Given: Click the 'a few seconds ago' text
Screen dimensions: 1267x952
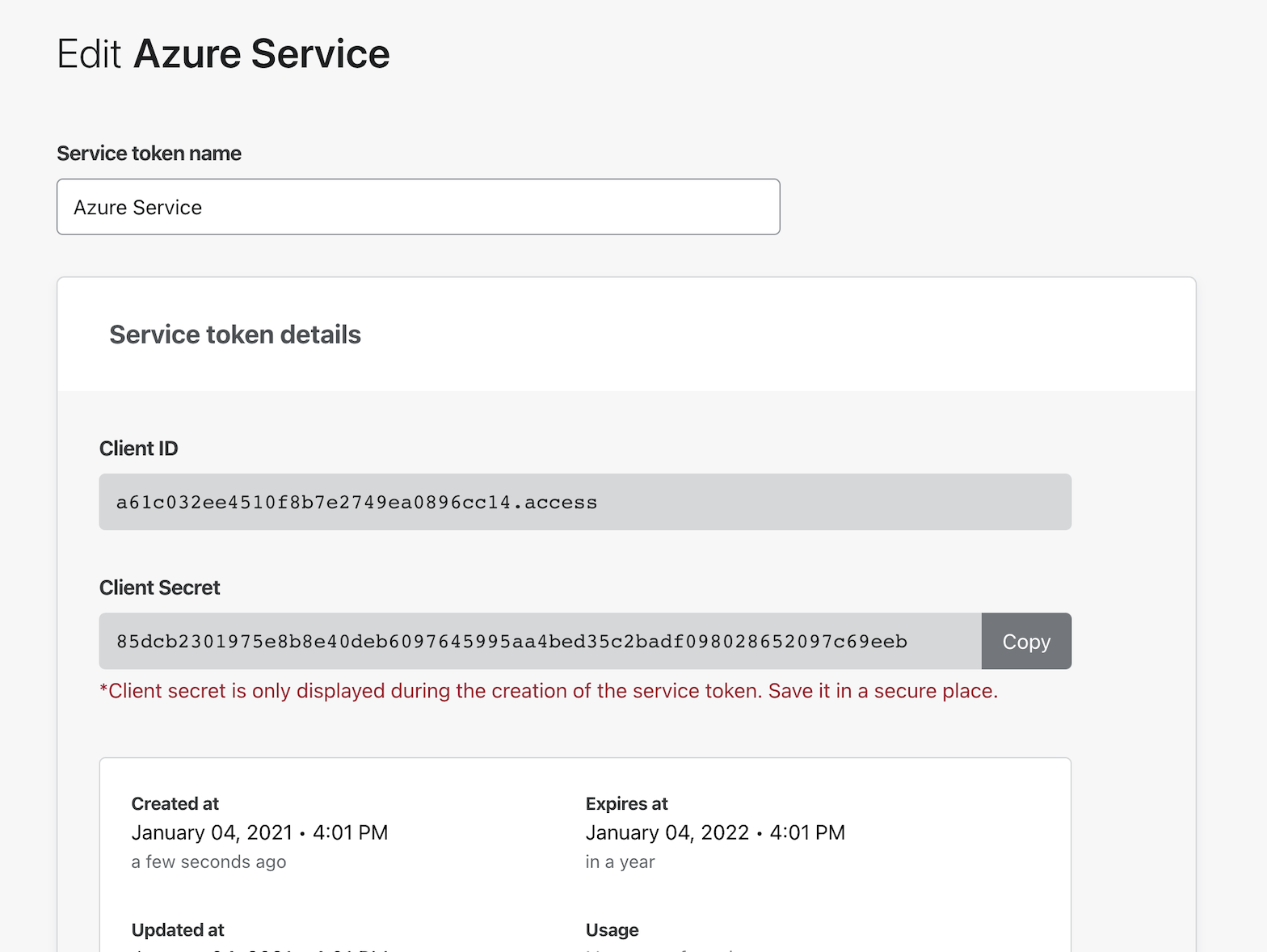Looking at the screenshot, I should point(208,861).
